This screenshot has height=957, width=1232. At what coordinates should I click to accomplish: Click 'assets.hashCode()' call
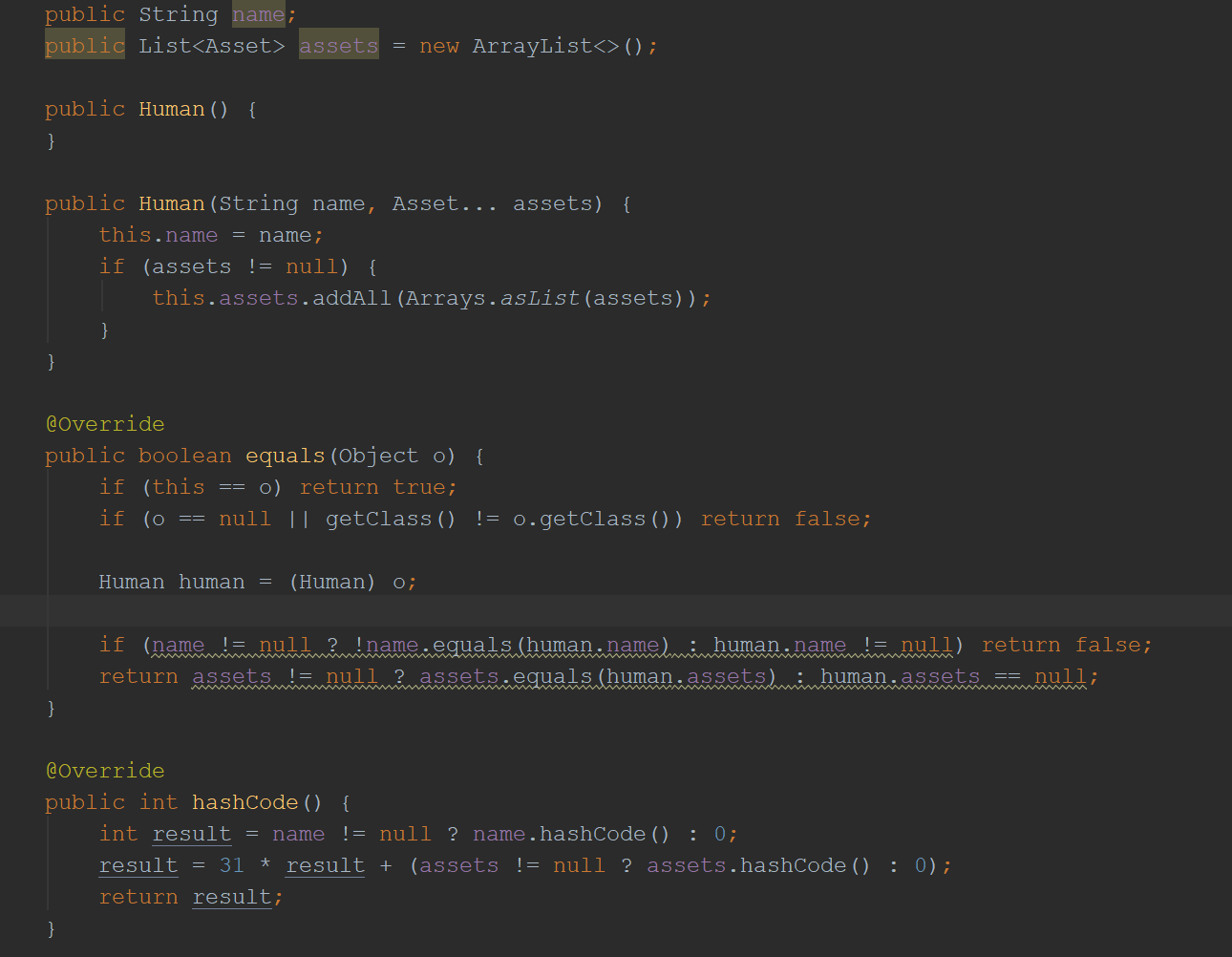[758, 865]
